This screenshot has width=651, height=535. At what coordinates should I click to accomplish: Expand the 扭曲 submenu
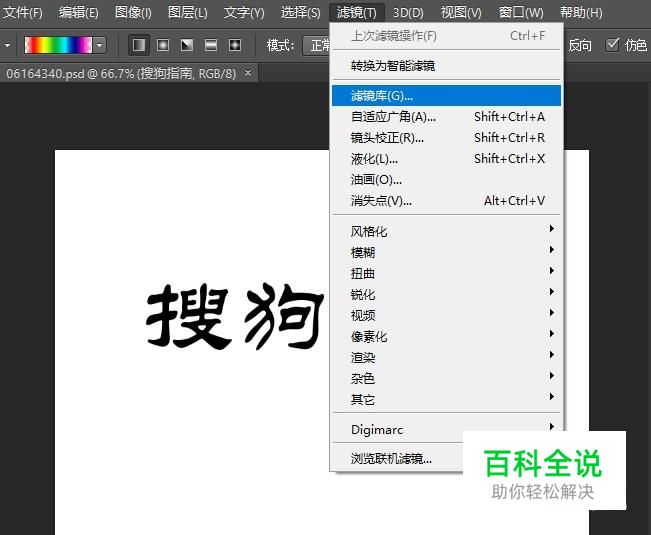(x=446, y=273)
